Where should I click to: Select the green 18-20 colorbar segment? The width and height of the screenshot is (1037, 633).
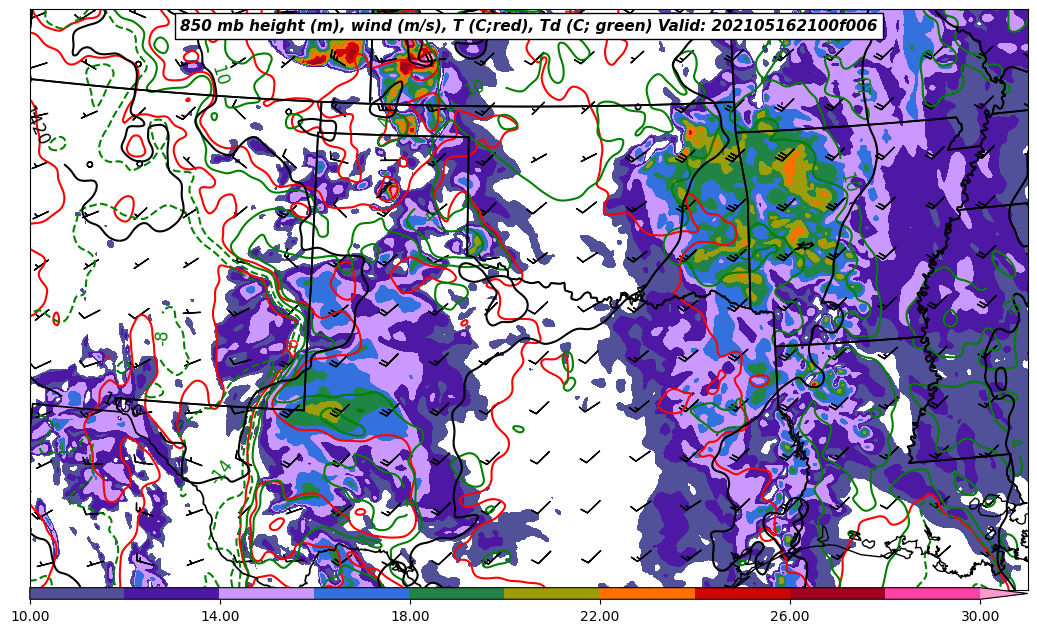(457, 593)
